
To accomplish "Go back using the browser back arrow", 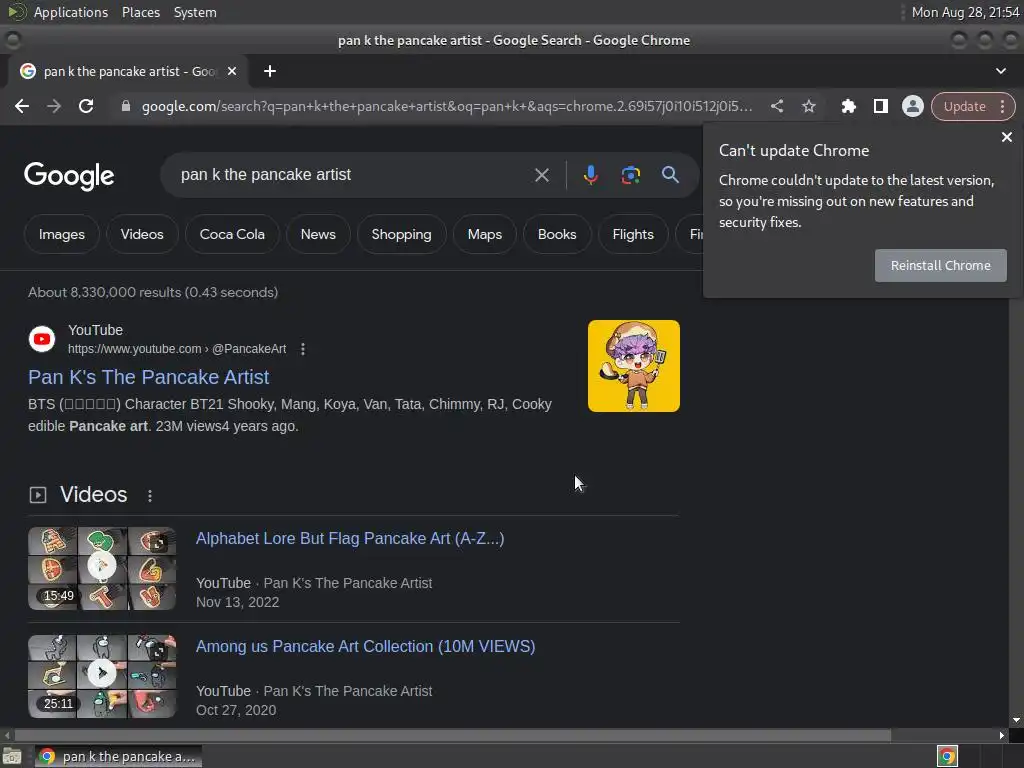I will tap(22, 106).
